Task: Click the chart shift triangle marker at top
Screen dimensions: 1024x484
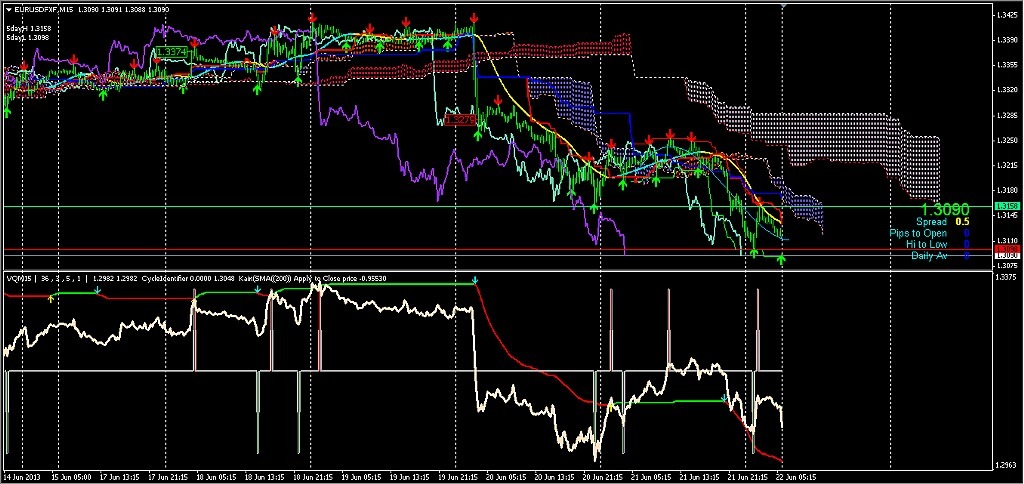Action: click(x=783, y=5)
